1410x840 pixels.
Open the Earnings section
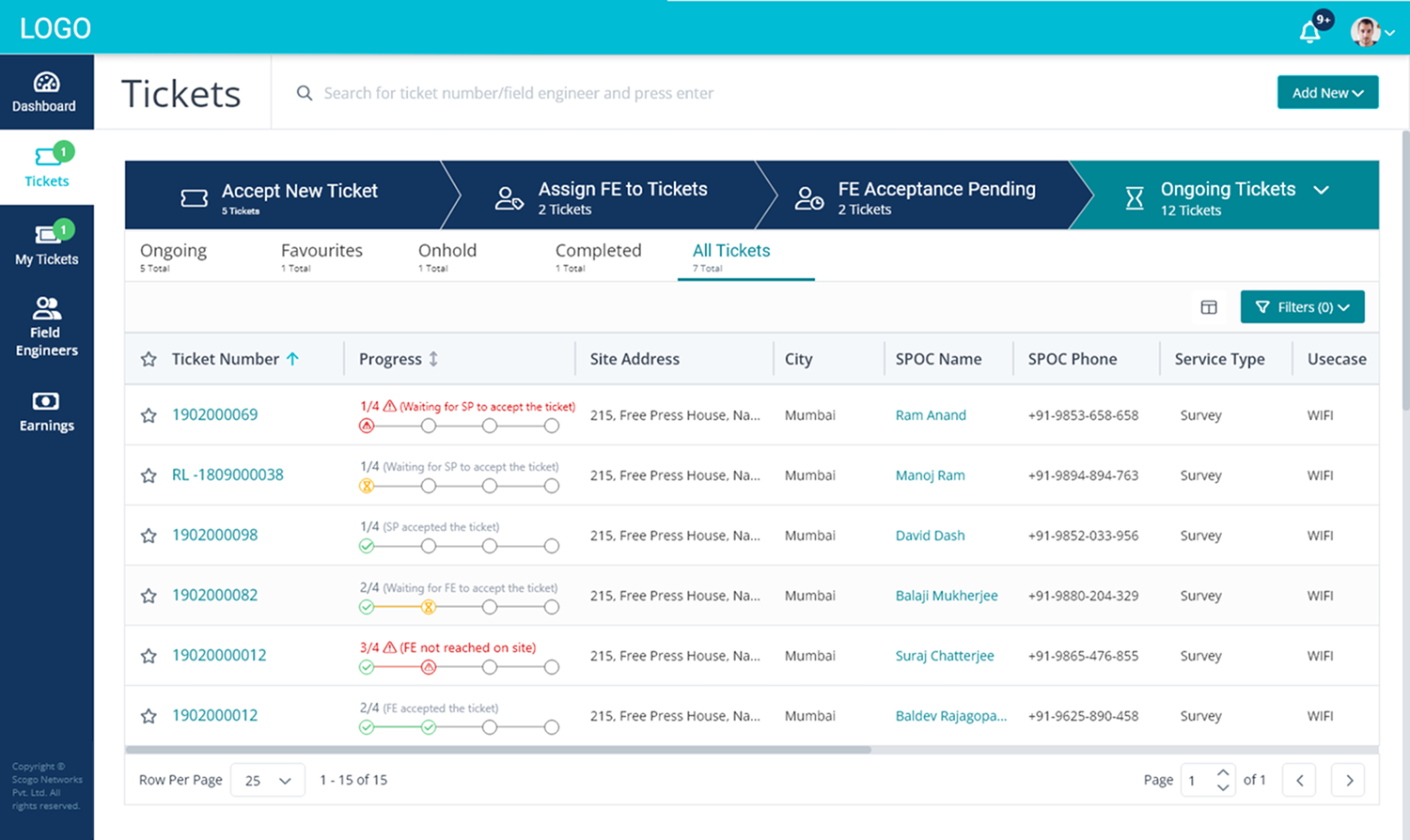pyautogui.click(x=46, y=411)
